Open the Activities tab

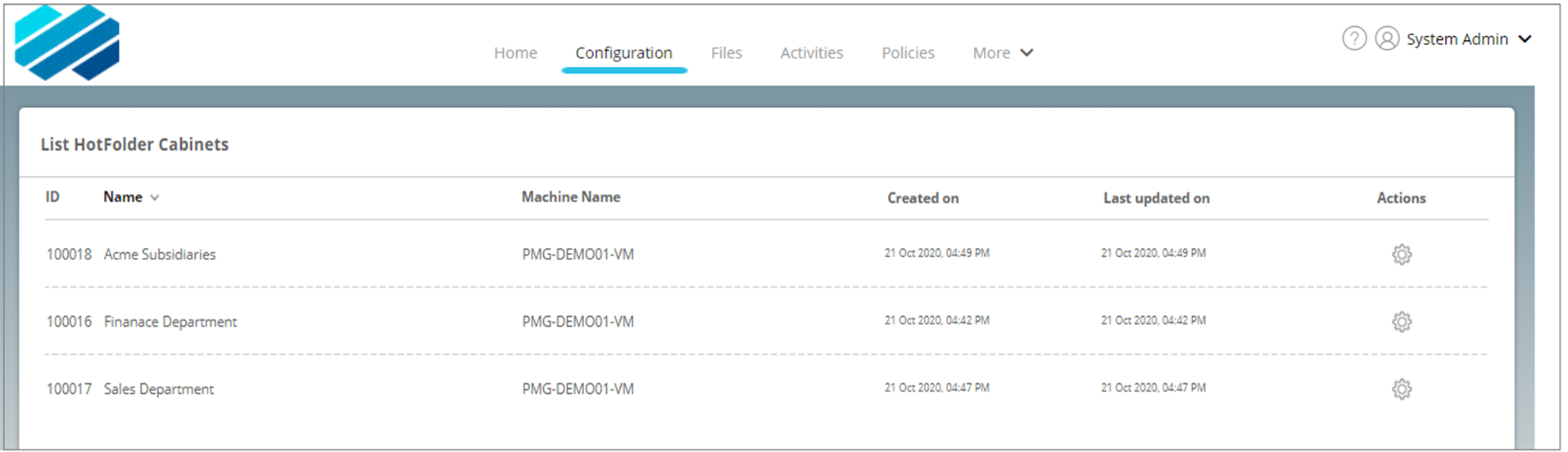click(x=811, y=53)
